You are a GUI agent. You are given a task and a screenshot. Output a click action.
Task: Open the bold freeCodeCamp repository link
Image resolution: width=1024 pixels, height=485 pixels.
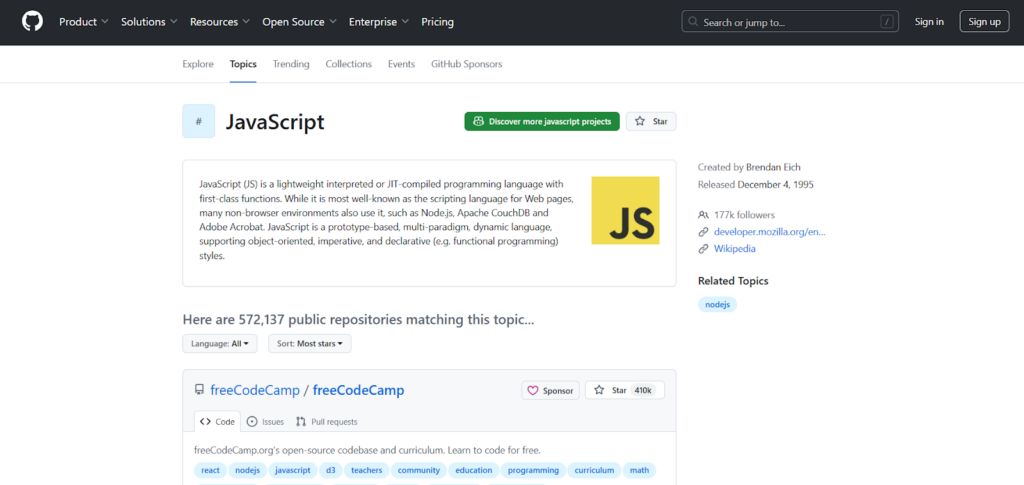(359, 390)
